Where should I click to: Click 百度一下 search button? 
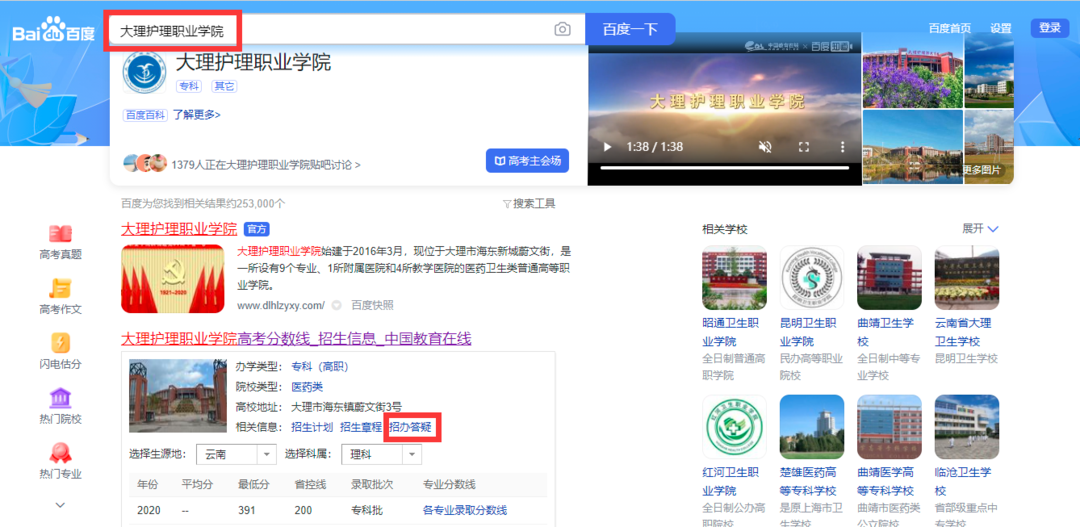630,29
